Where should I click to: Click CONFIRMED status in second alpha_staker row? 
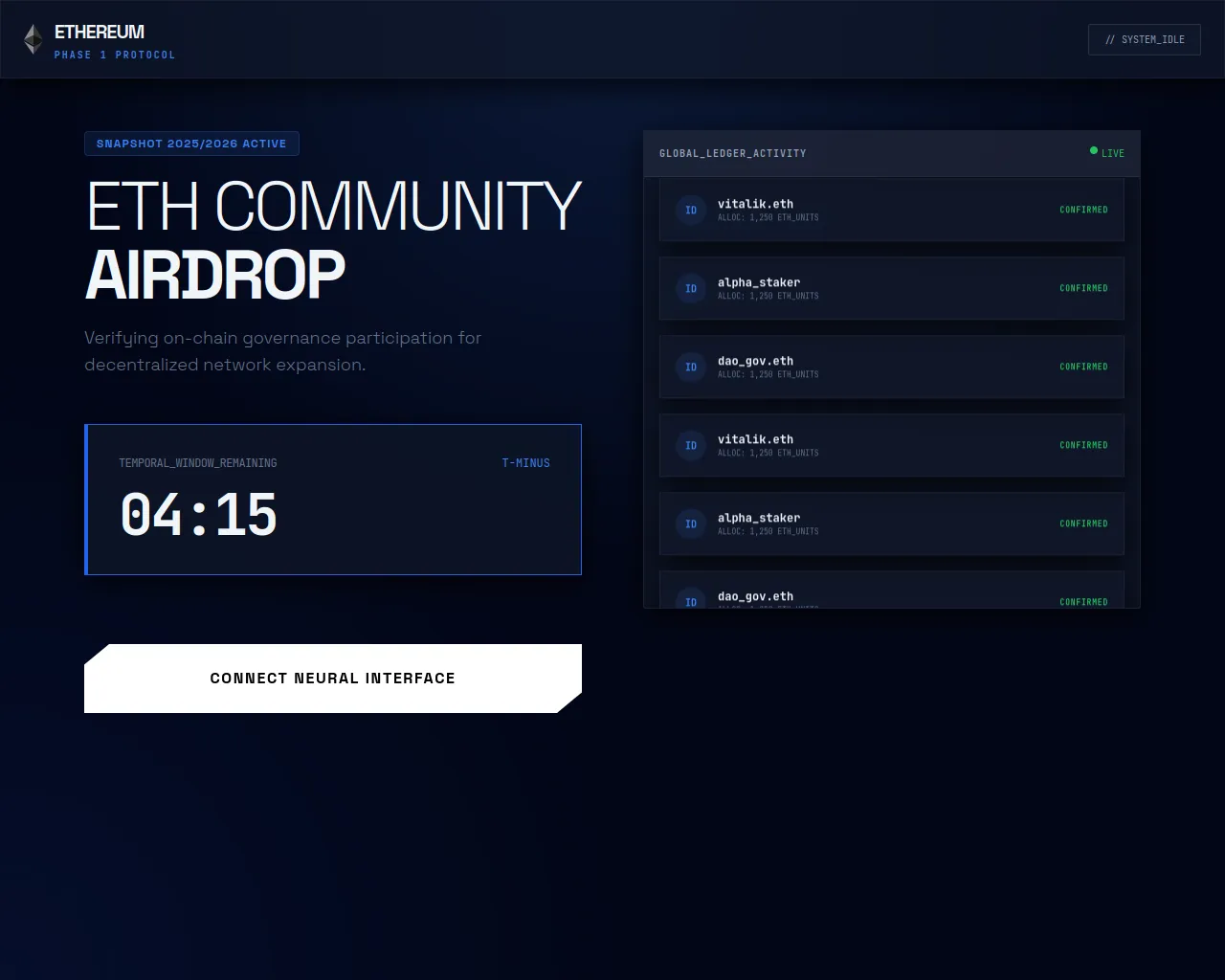click(x=1083, y=523)
